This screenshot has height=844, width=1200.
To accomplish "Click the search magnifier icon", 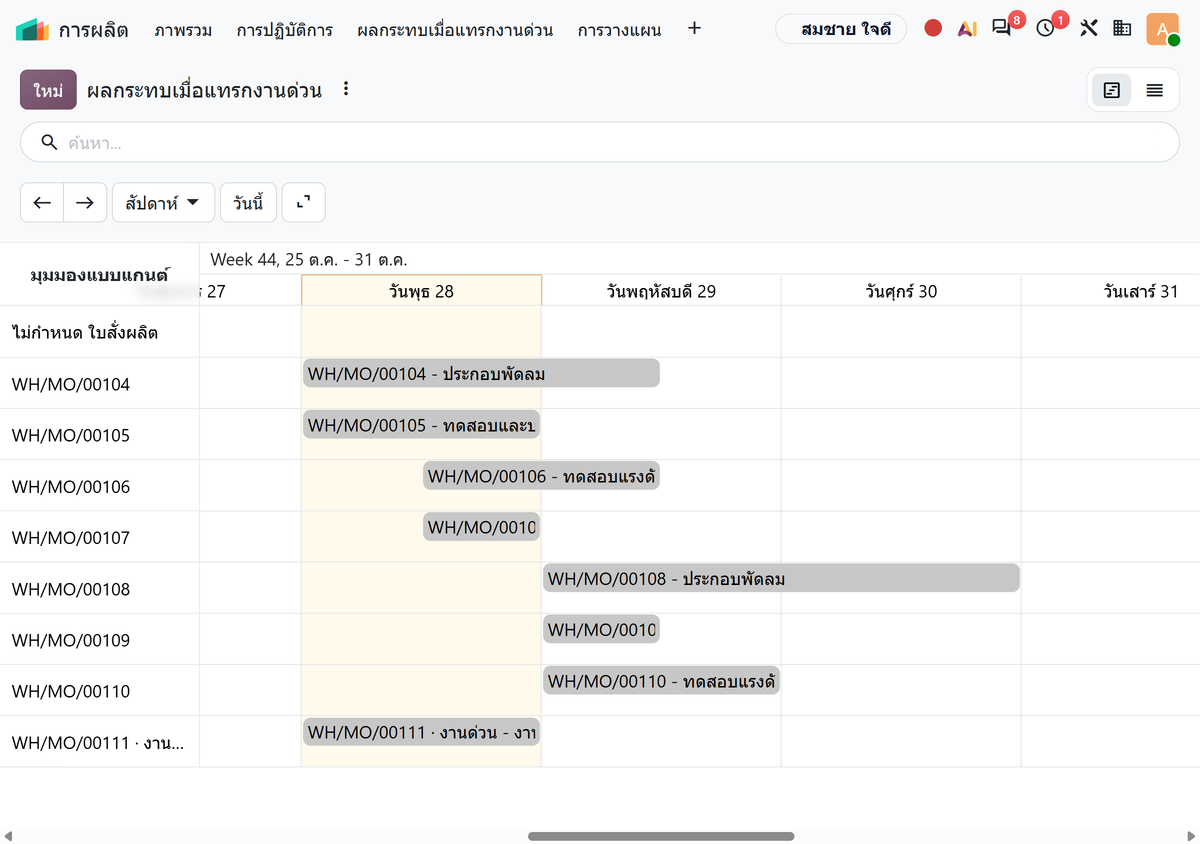I will 49,143.
